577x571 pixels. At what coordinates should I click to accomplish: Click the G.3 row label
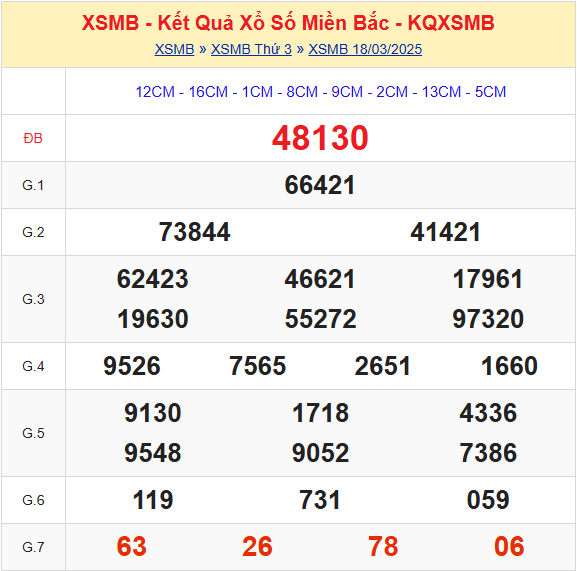pyautogui.click(x=33, y=299)
